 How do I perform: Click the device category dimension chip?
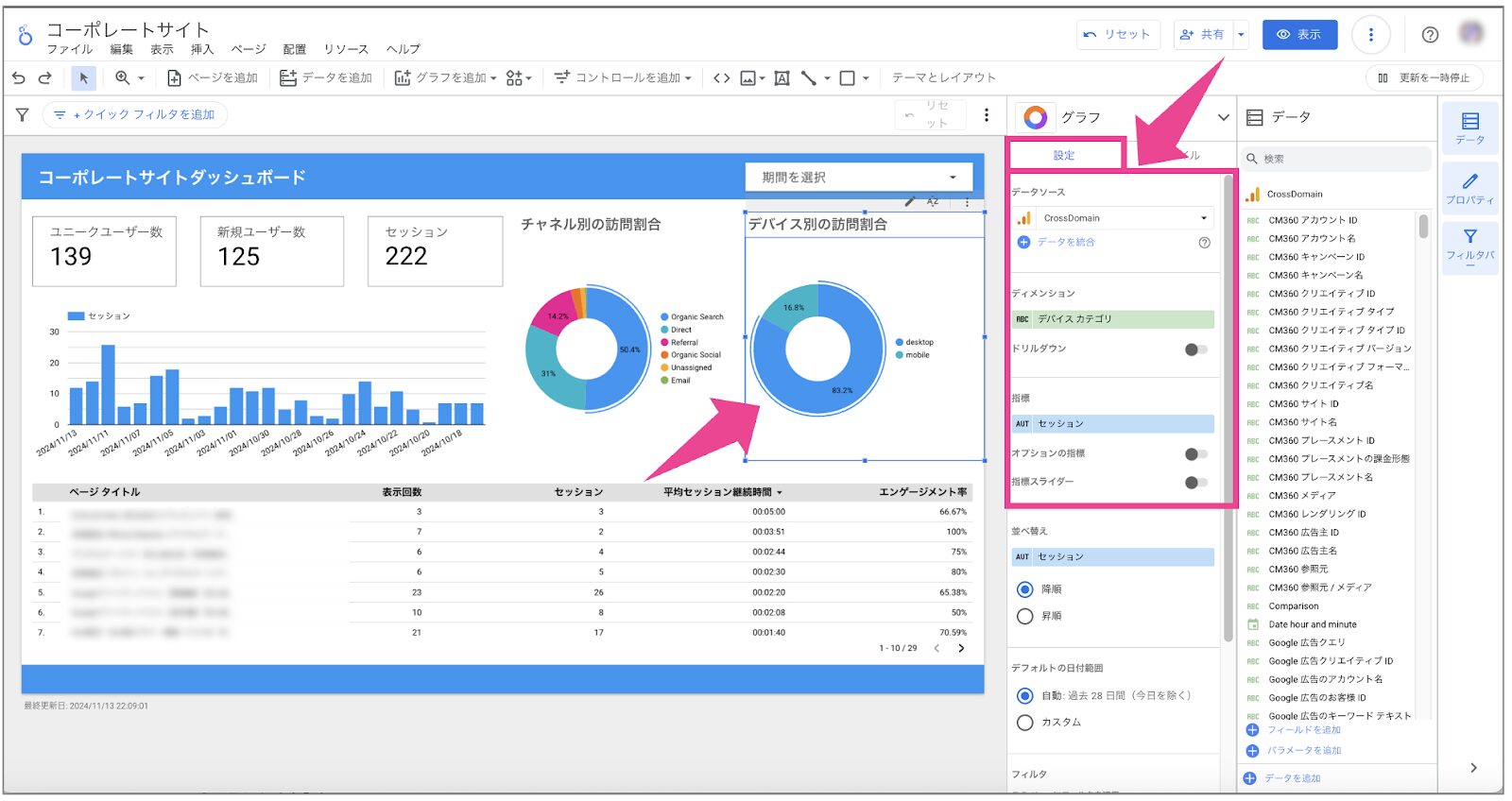1112,319
